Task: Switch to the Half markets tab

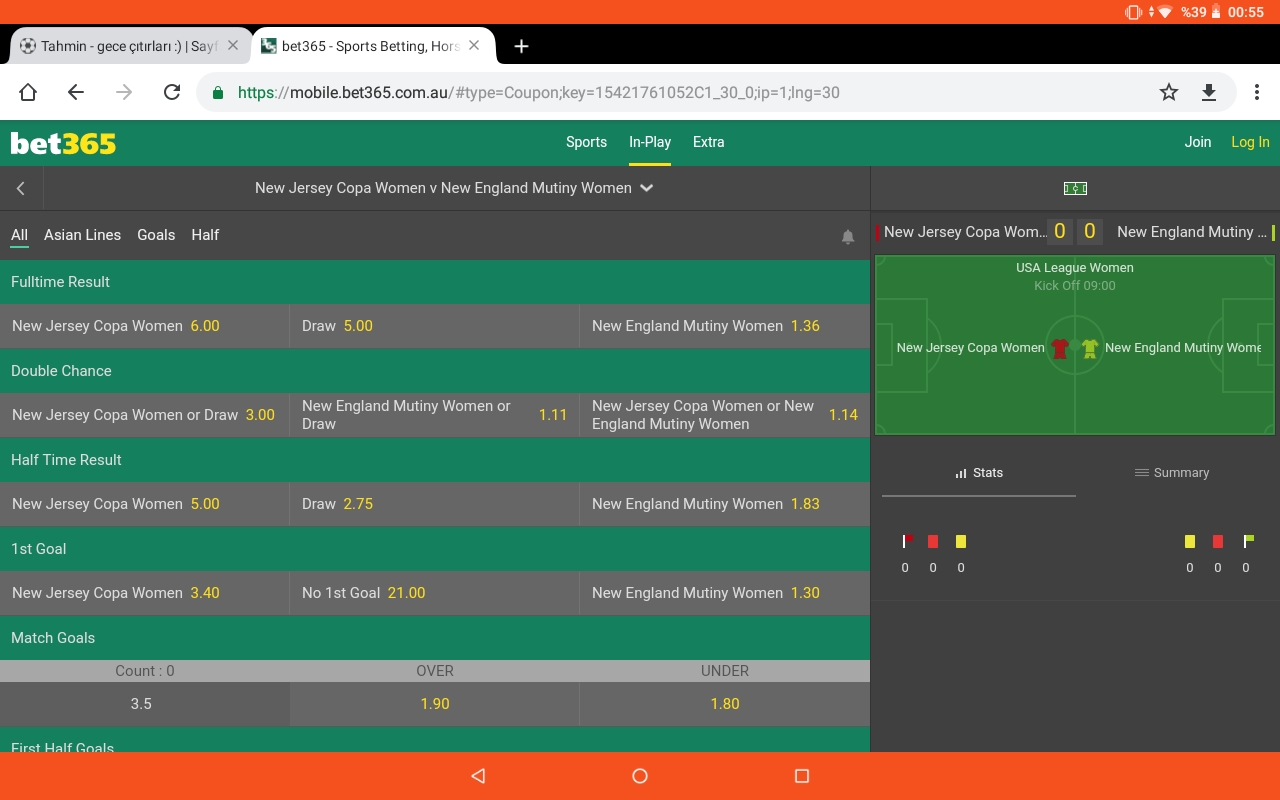Action: point(205,235)
